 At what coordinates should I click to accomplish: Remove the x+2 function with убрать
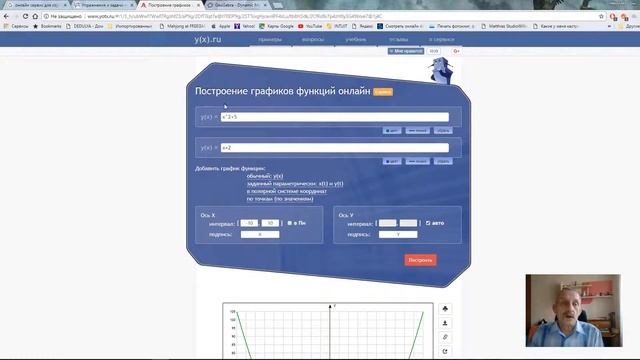(x=443, y=162)
